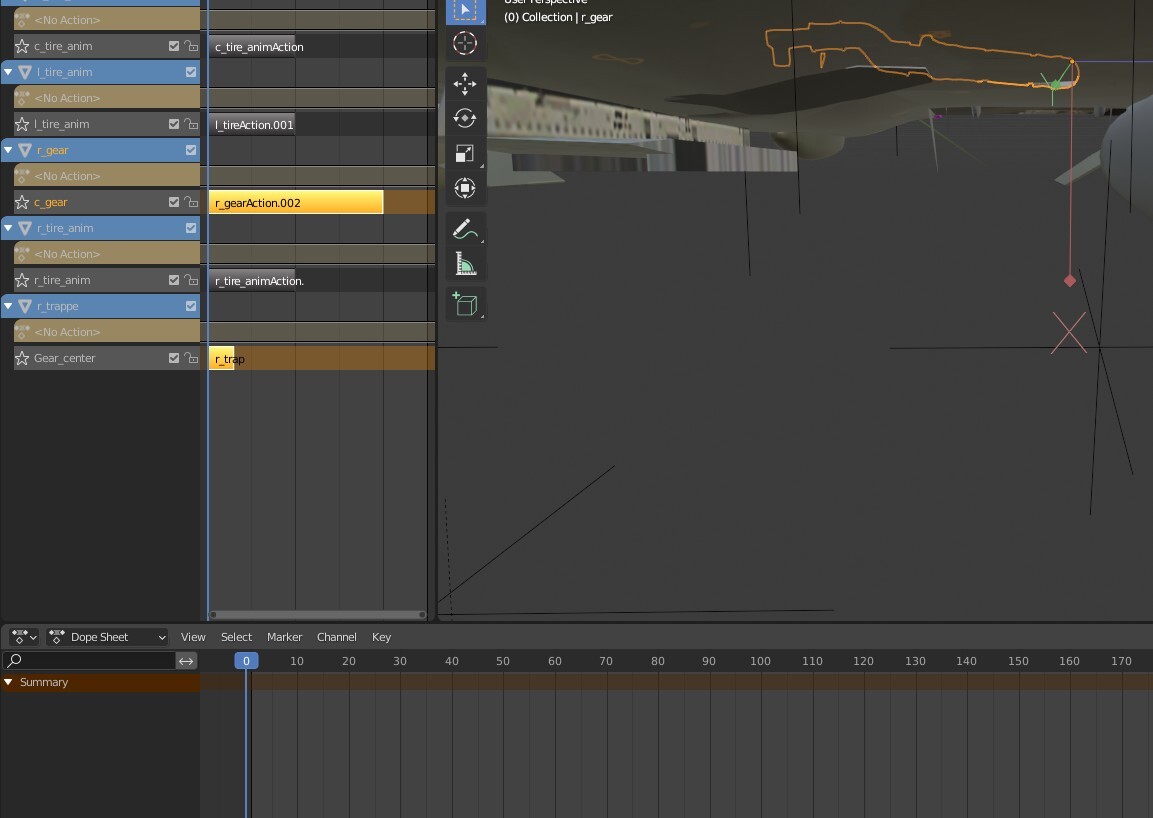This screenshot has width=1153, height=818.
Task: Open the Channel menu
Action: tap(336, 637)
